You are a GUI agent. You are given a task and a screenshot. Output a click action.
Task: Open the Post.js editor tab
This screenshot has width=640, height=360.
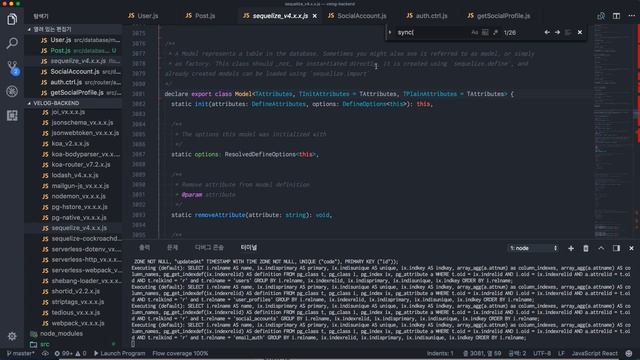[x=200, y=16]
